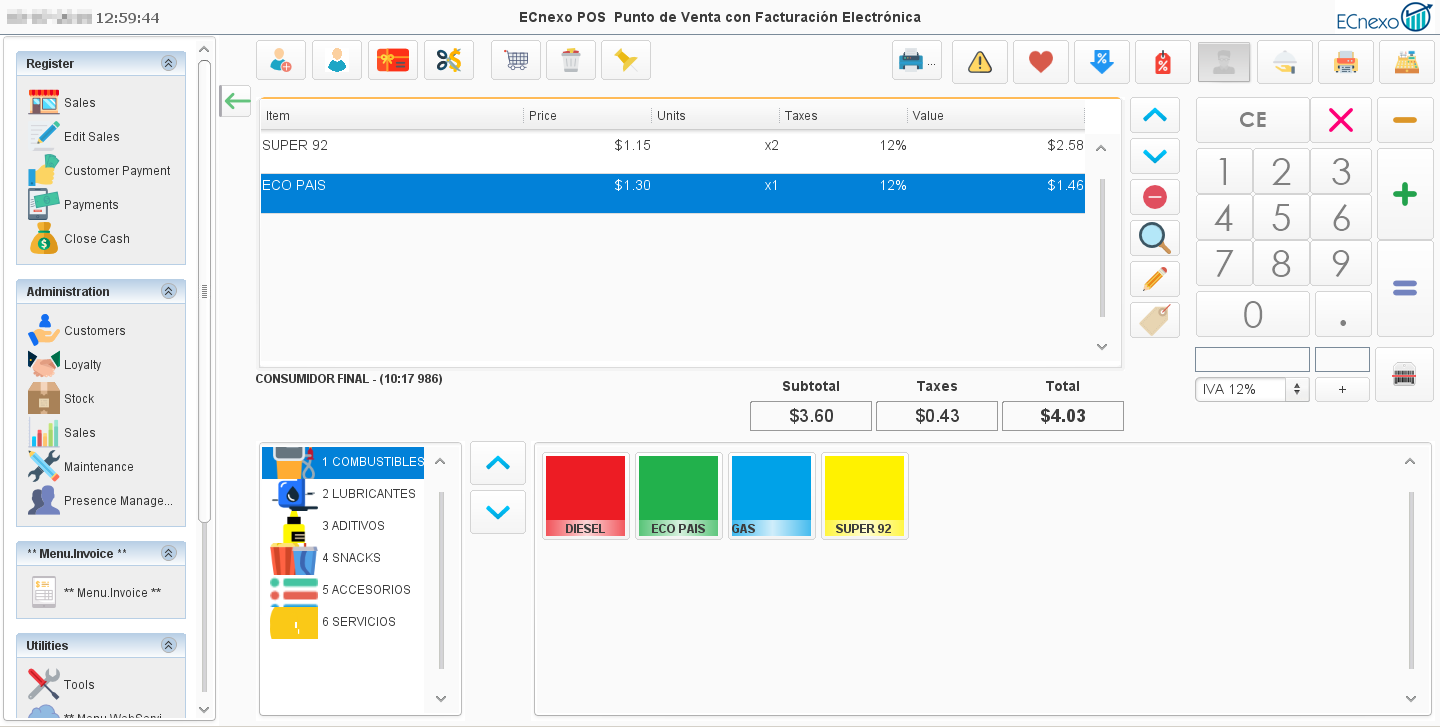Click the grayed-out user portrait button
Screen dimensions: 1440x727
click(1224, 62)
